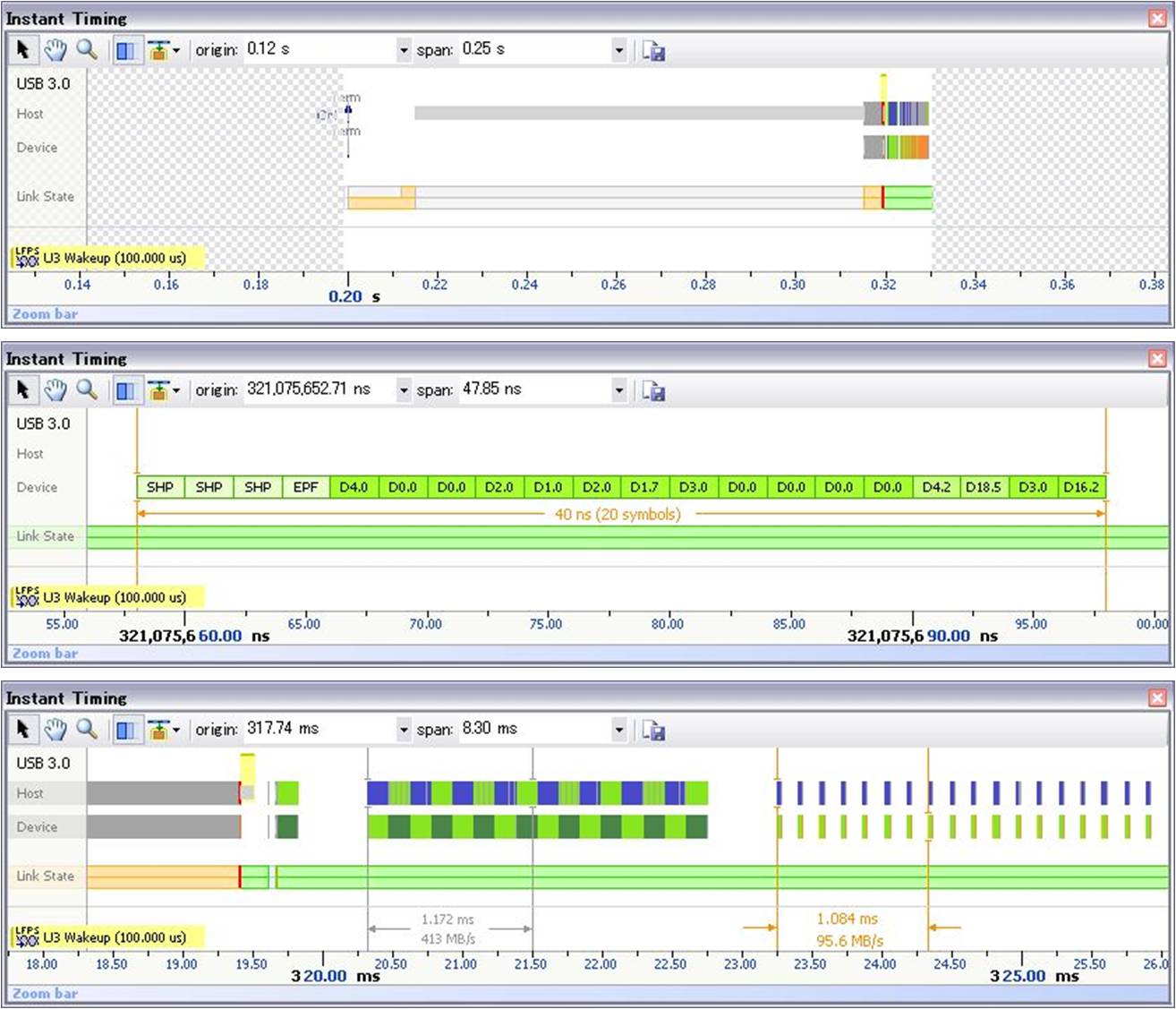Click the 40 ns (20 symbols) measurement label

[618, 514]
